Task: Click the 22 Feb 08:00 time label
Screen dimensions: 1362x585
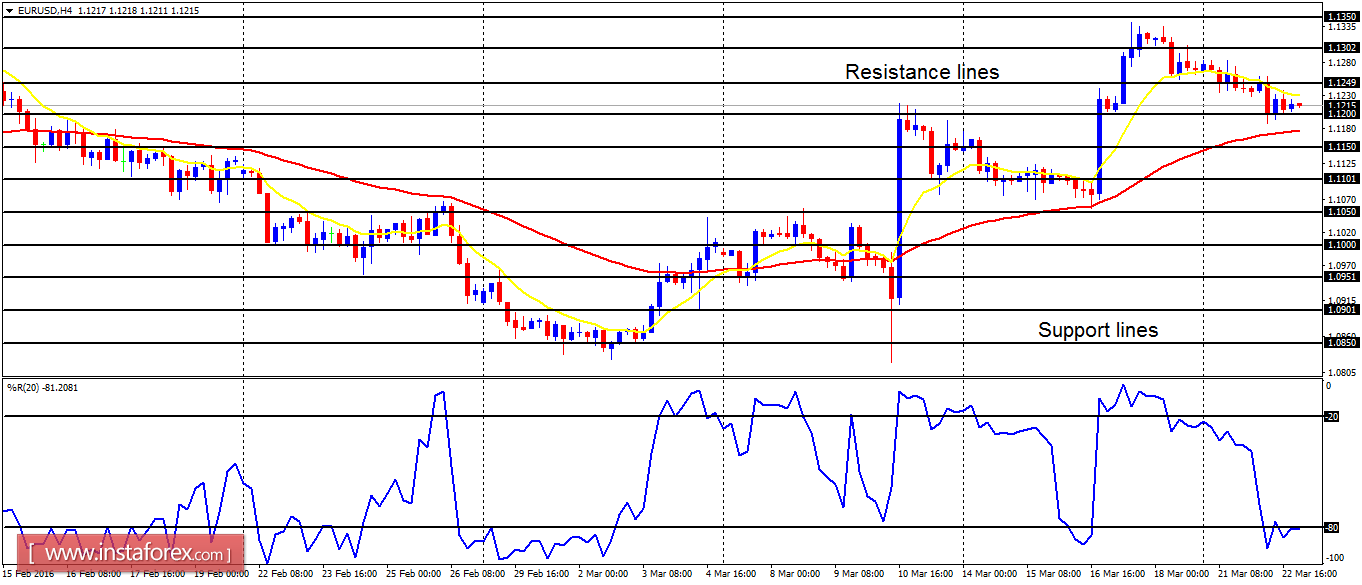Action: tap(284, 575)
